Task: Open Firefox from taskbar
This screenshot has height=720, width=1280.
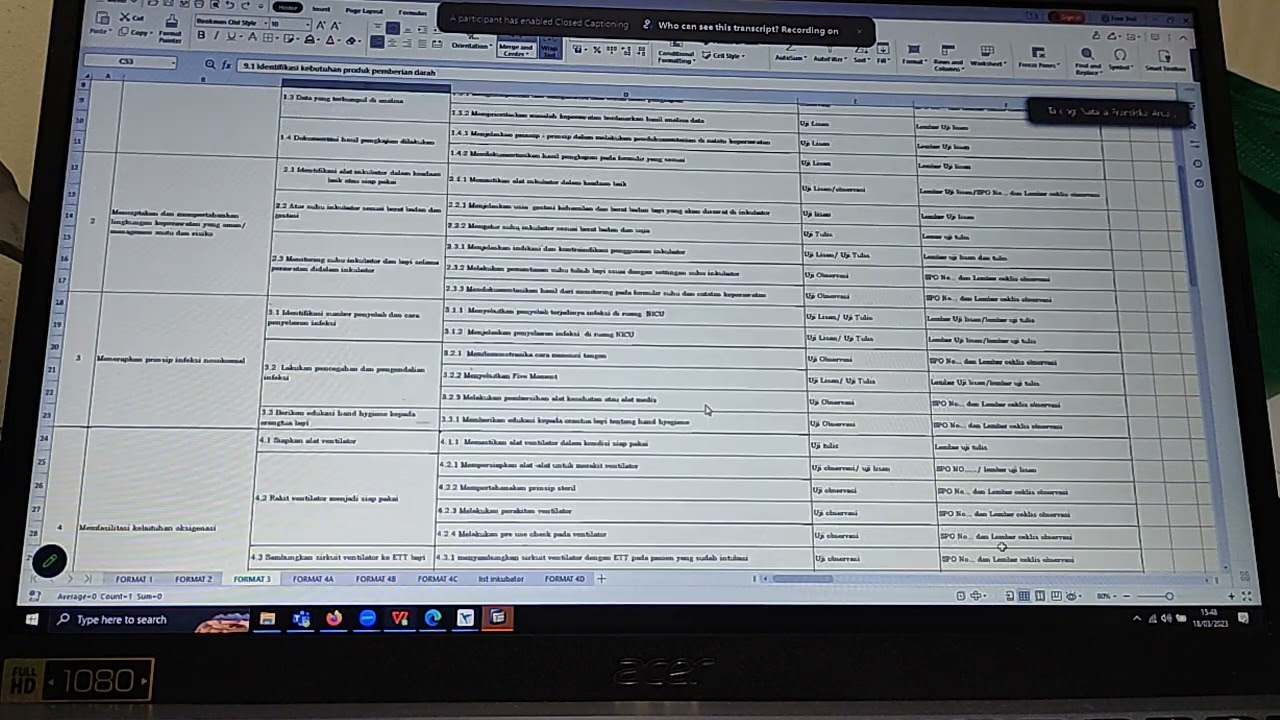Action: tap(334, 619)
